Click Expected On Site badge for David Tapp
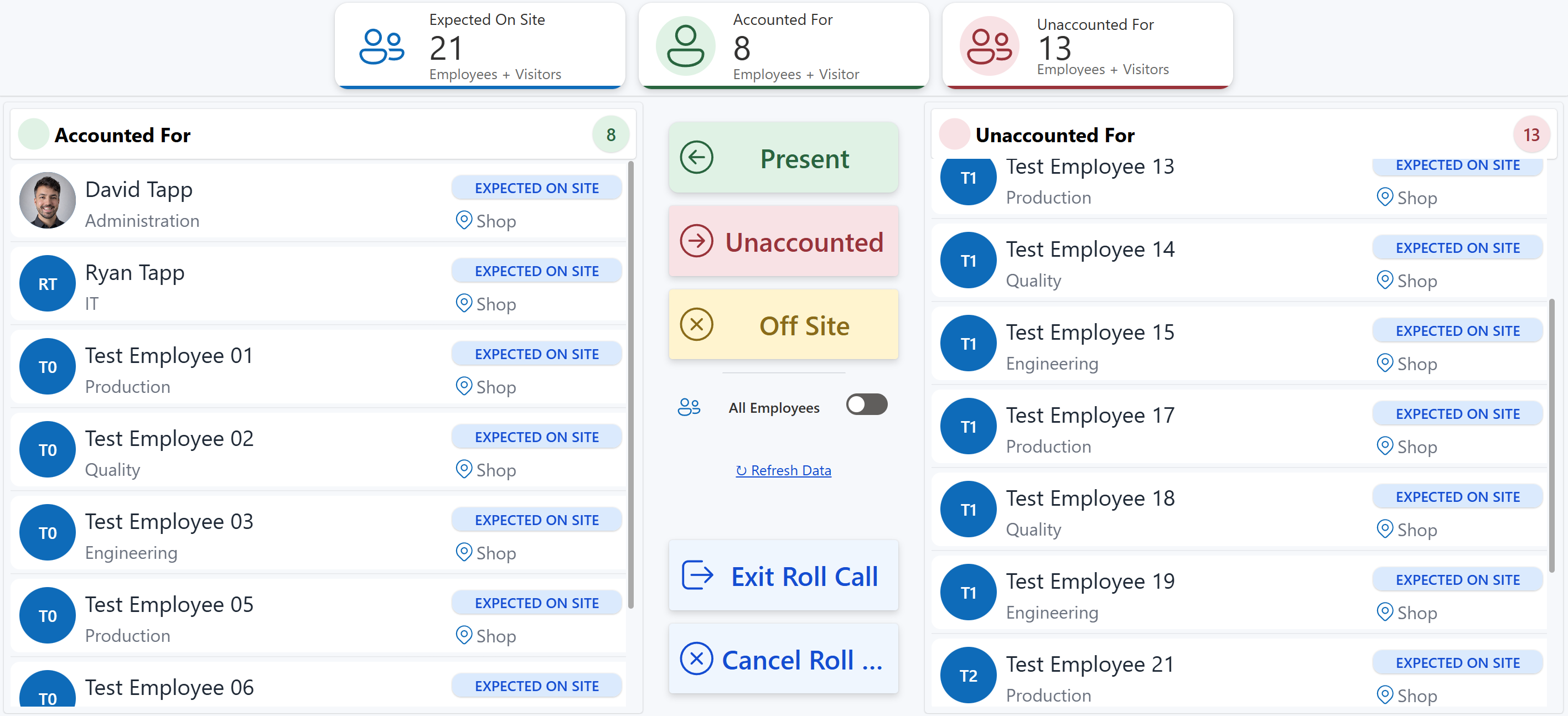1568x716 pixels. (x=536, y=188)
